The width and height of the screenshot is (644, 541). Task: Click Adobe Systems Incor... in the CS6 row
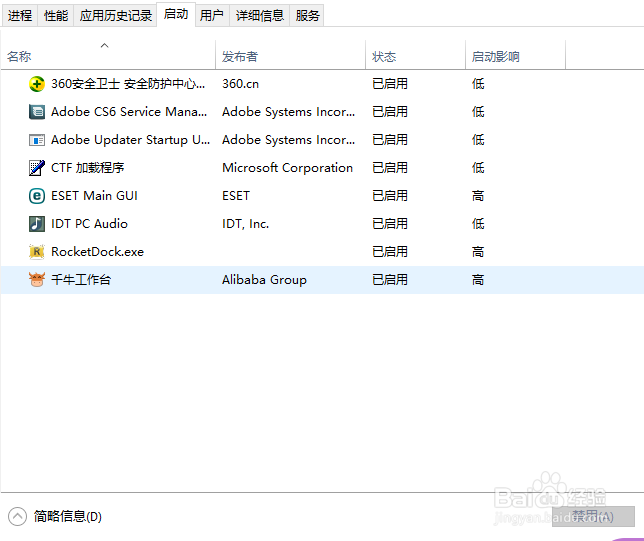(289, 112)
